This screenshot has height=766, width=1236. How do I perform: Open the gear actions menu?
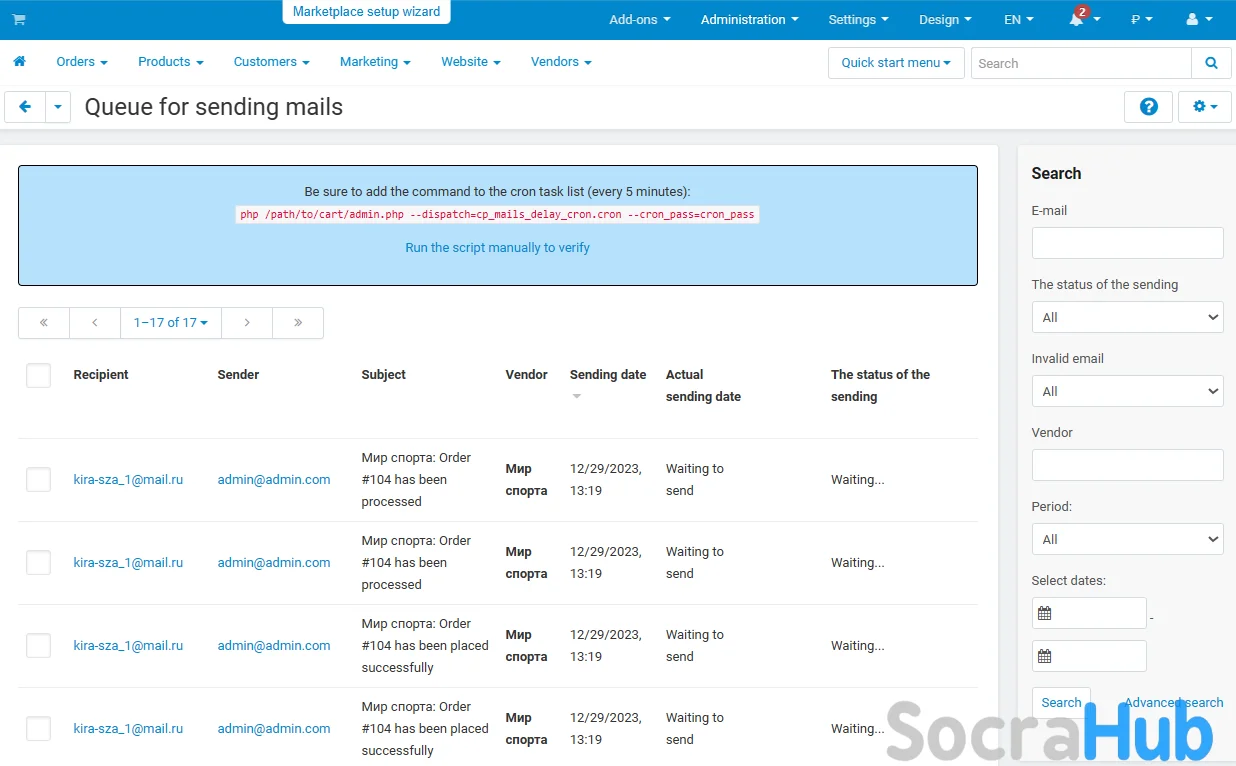[x=1204, y=107]
